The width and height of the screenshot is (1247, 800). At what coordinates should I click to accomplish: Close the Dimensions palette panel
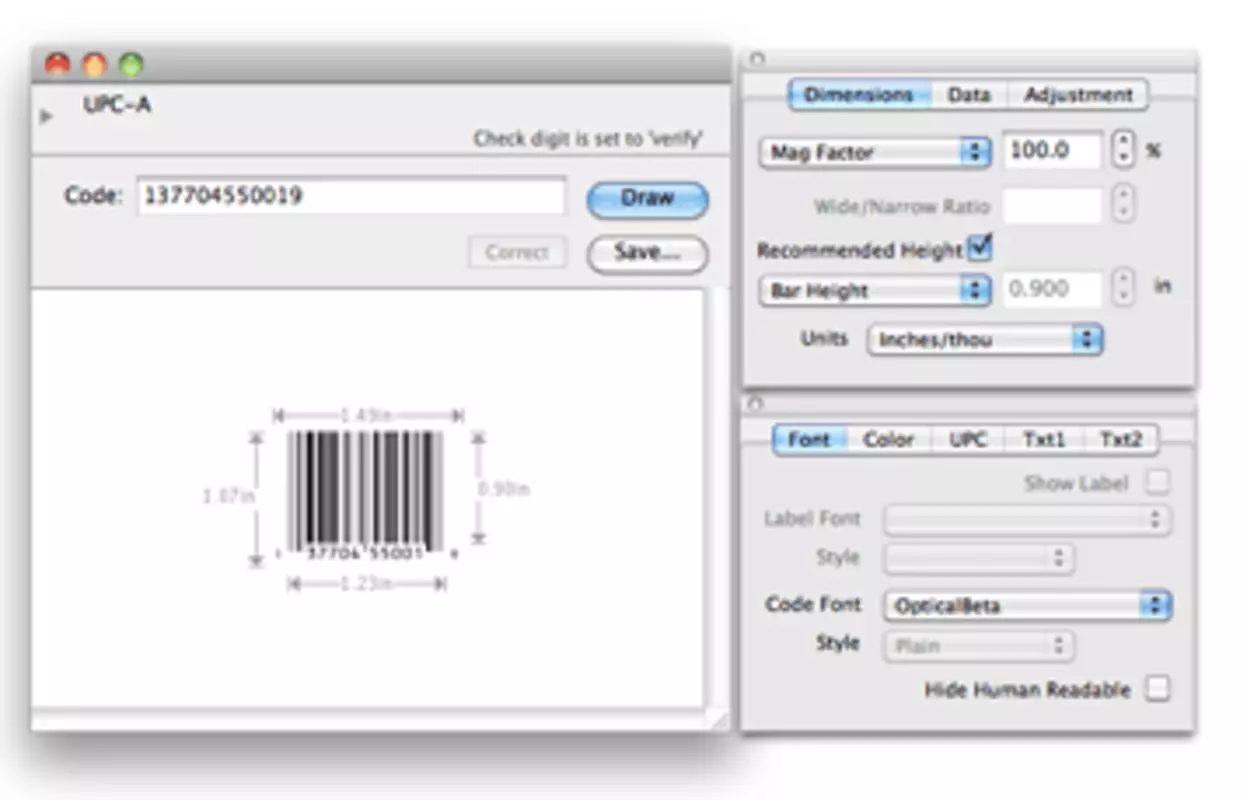[756, 59]
